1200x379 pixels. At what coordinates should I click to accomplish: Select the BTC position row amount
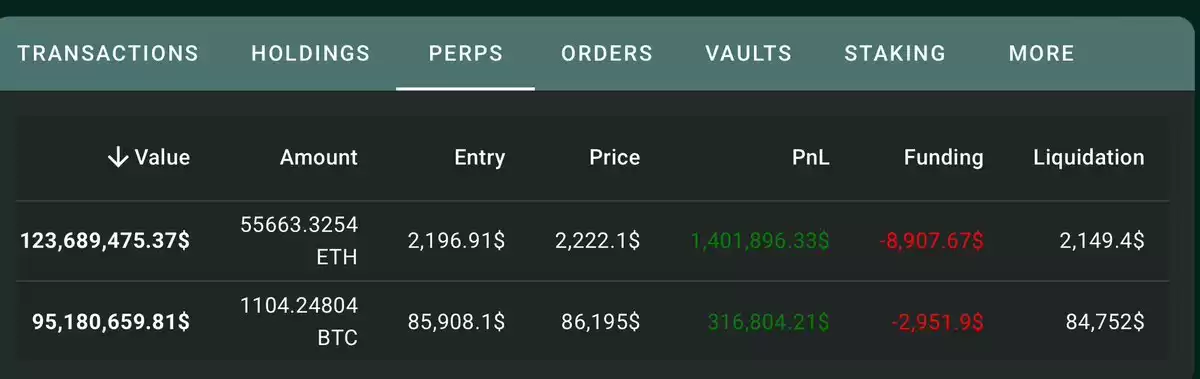pyautogui.click(x=299, y=322)
